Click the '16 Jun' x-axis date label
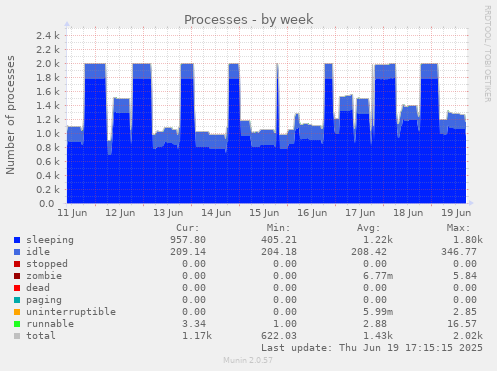 (x=312, y=213)
